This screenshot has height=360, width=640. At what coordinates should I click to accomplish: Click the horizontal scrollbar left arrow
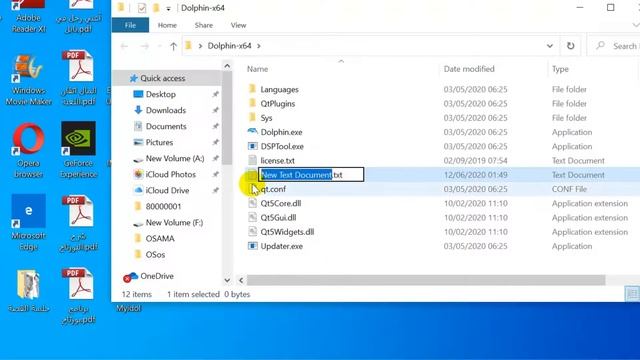[241, 280]
